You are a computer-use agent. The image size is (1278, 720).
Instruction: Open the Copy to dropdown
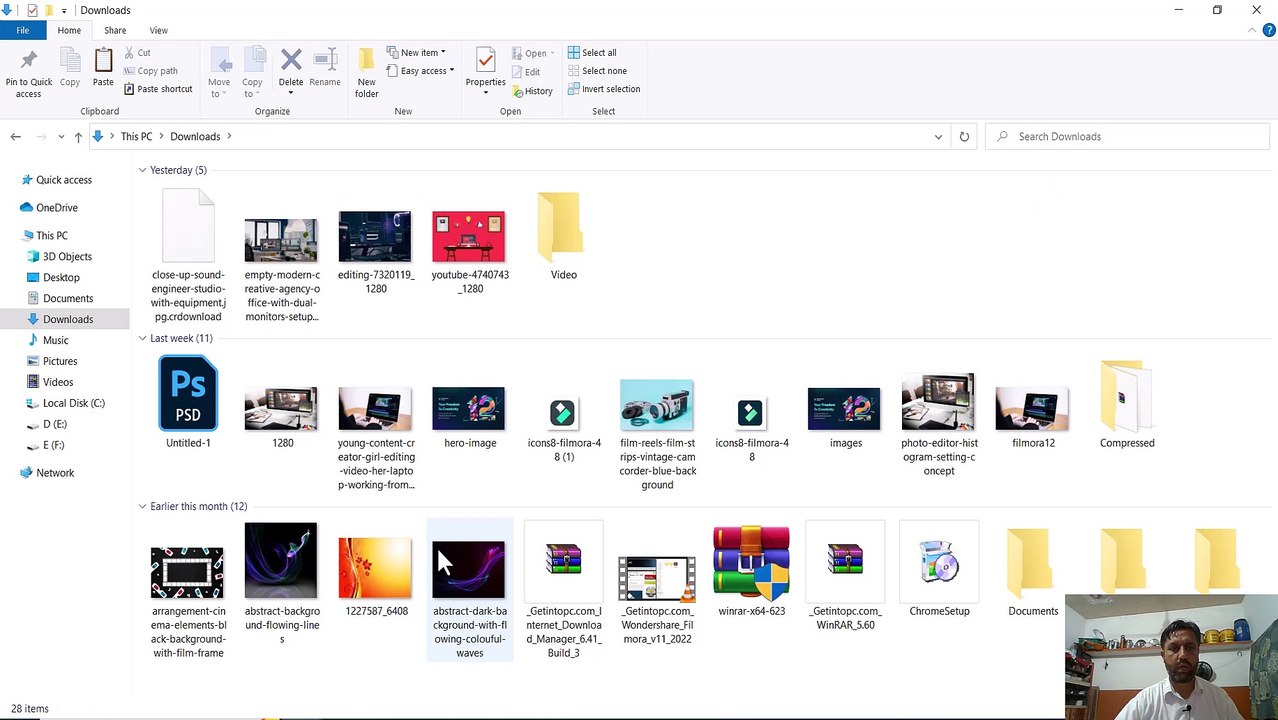pyautogui.click(x=252, y=73)
